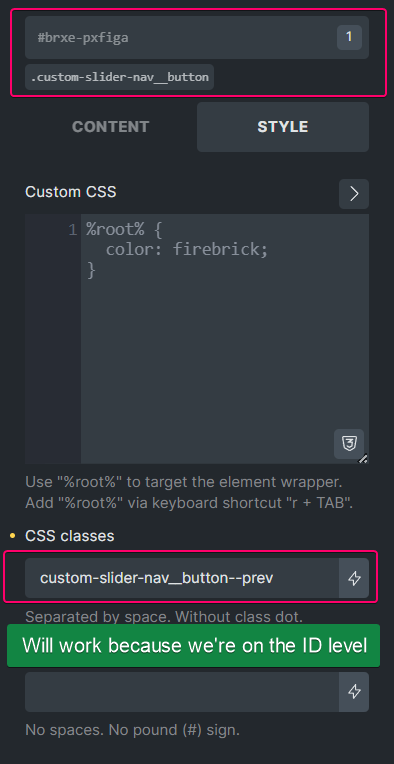Image resolution: width=394 pixels, height=764 pixels.
Task: Switch to the STYLE tab
Action: tap(282, 127)
